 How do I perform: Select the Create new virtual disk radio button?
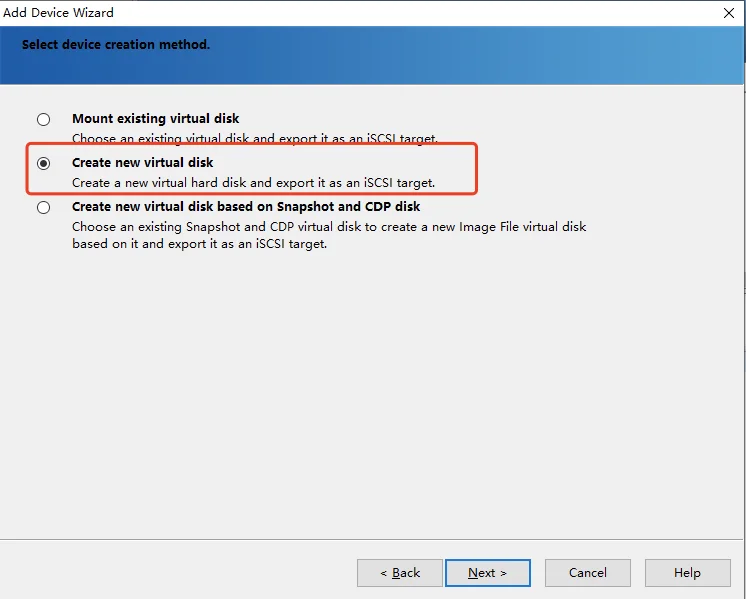(x=43, y=163)
